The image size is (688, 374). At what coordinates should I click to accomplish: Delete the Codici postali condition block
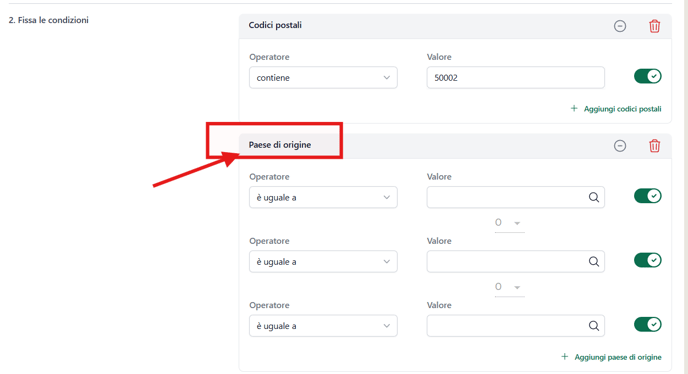(x=654, y=26)
